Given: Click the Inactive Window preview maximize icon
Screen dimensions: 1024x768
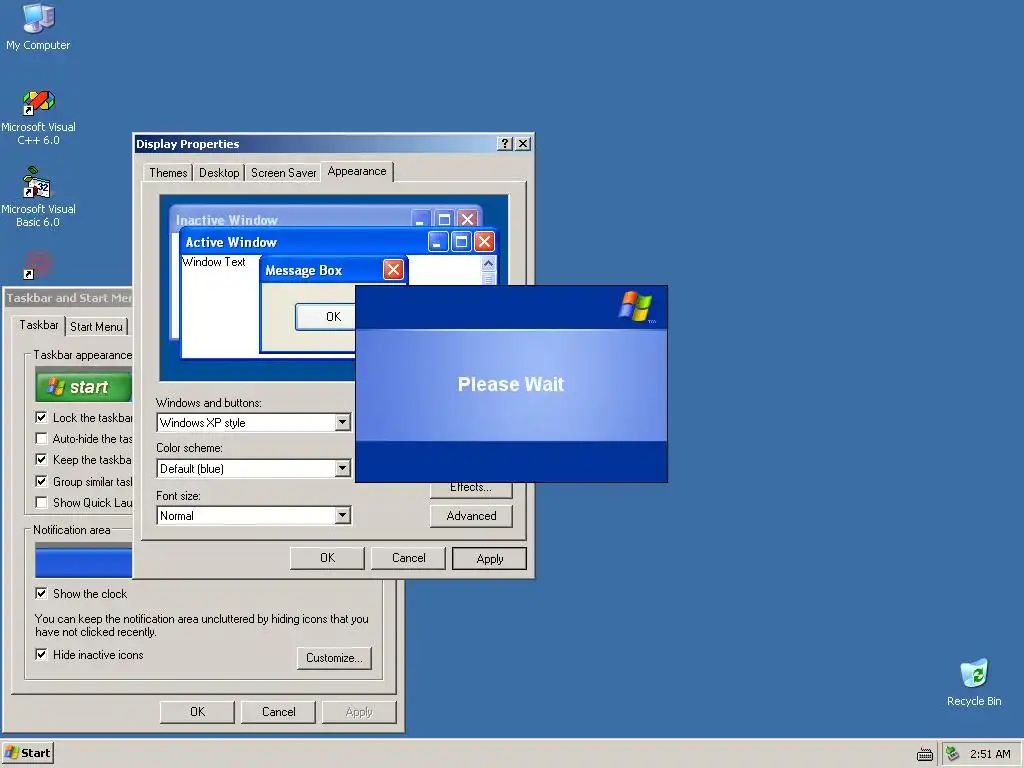Looking at the screenshot, I should point(444,219).
